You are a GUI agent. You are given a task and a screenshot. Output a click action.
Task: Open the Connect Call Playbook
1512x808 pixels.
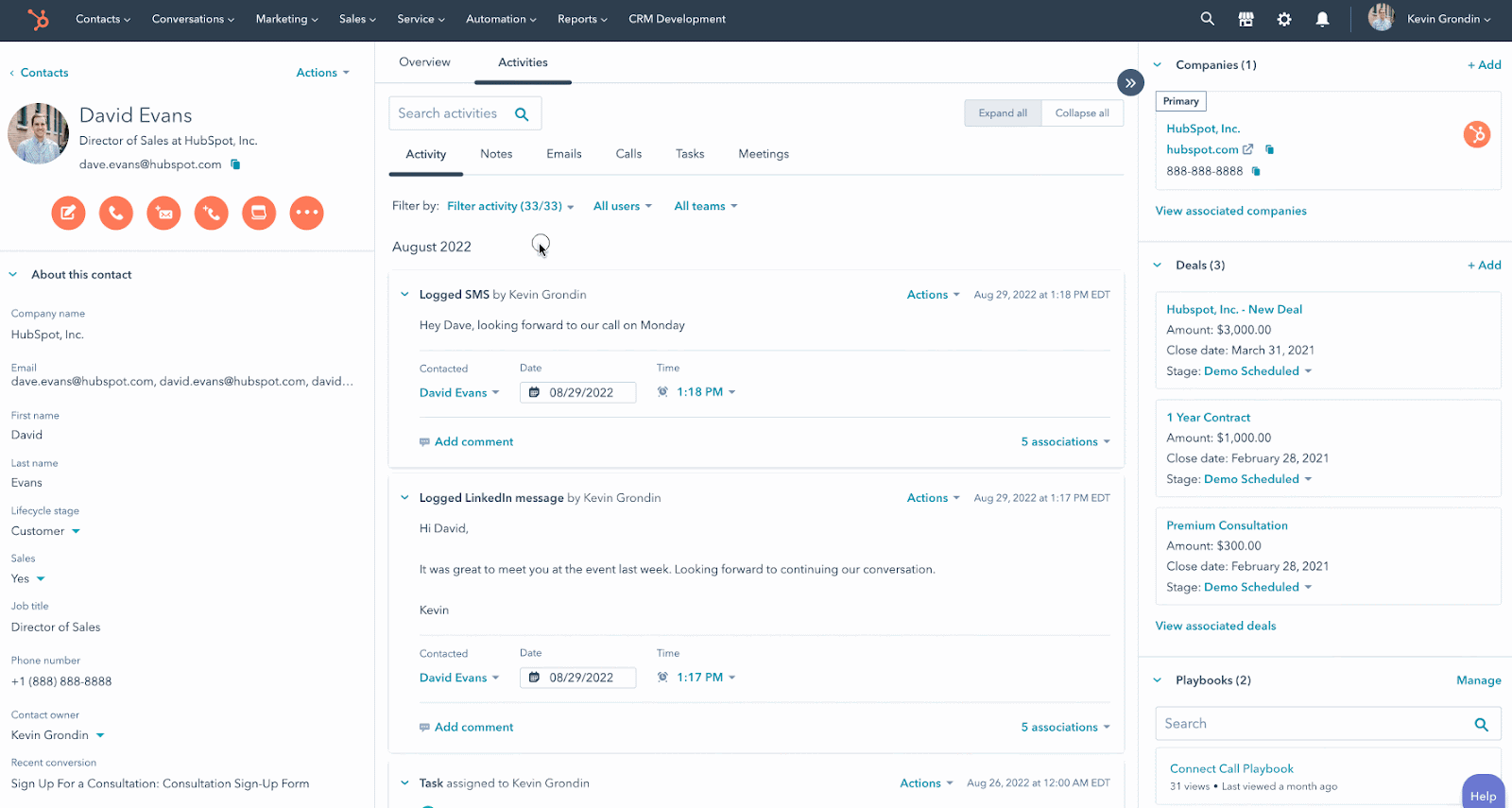[x=1231, y=769]
